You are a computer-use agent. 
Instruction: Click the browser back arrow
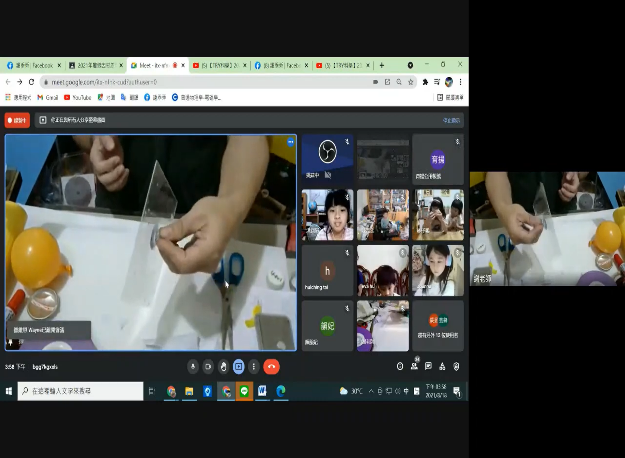[x=8, y=82]
